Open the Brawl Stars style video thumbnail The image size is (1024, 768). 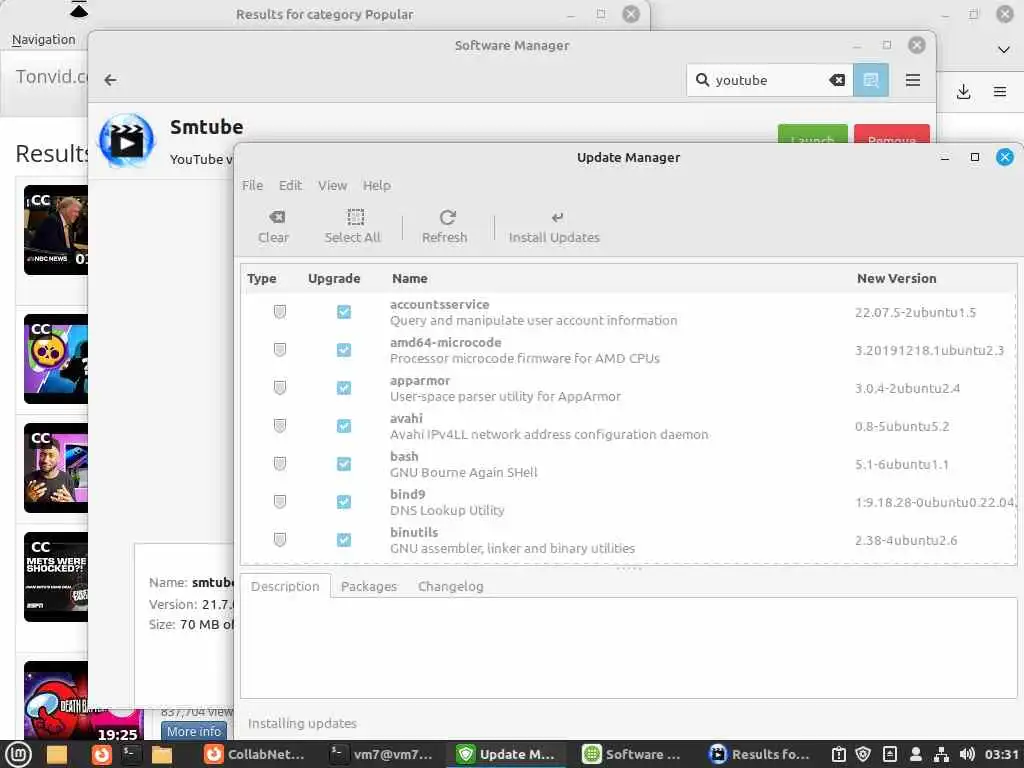[x=56, y=359]
